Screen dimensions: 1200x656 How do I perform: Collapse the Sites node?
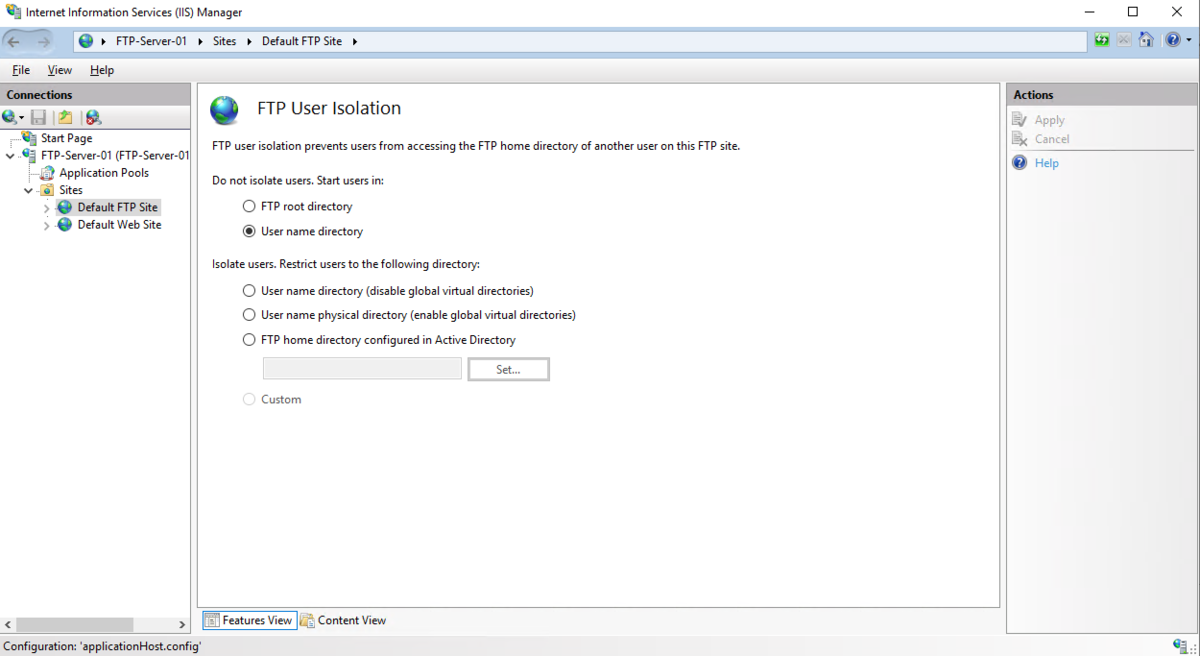pos(28,190)
